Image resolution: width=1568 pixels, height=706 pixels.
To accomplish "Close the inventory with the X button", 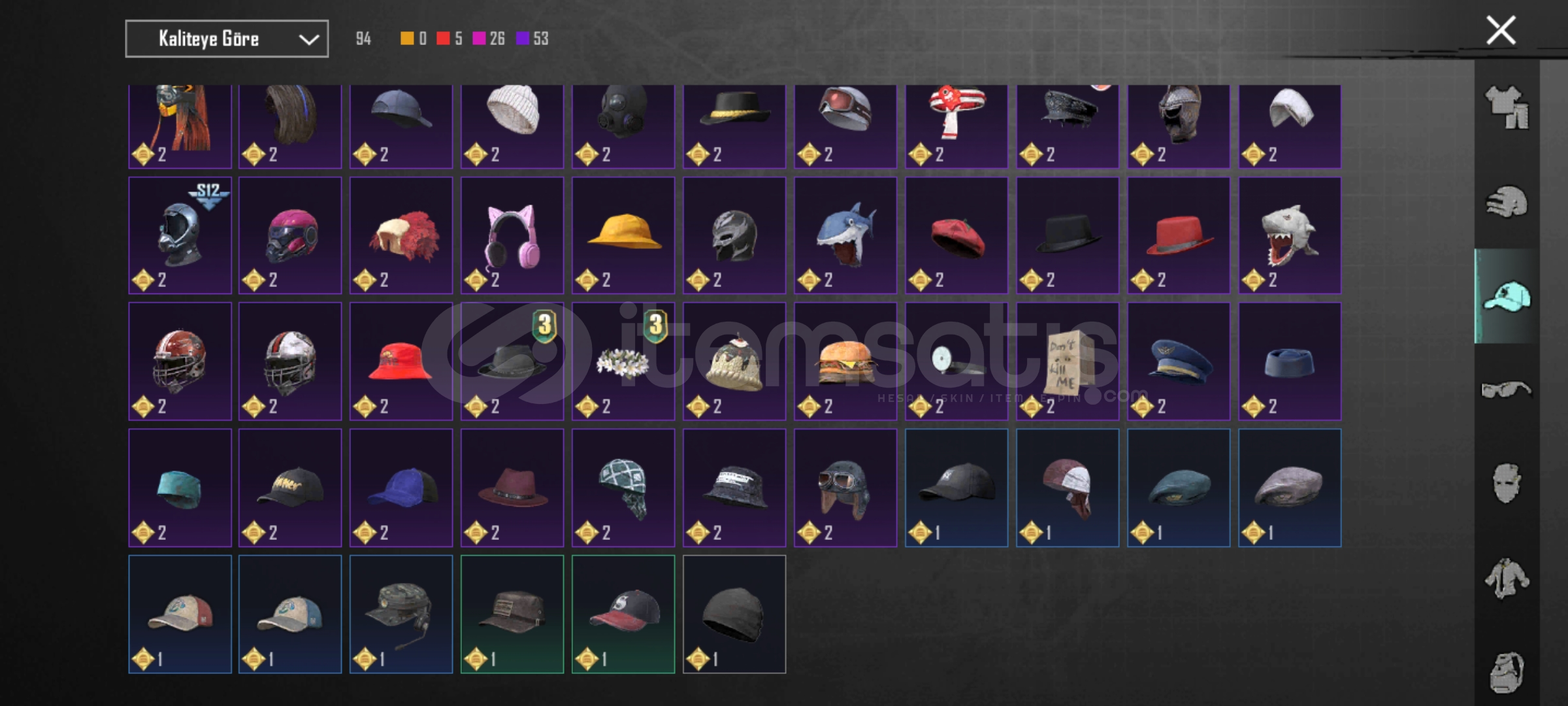I will point(1501,31).
